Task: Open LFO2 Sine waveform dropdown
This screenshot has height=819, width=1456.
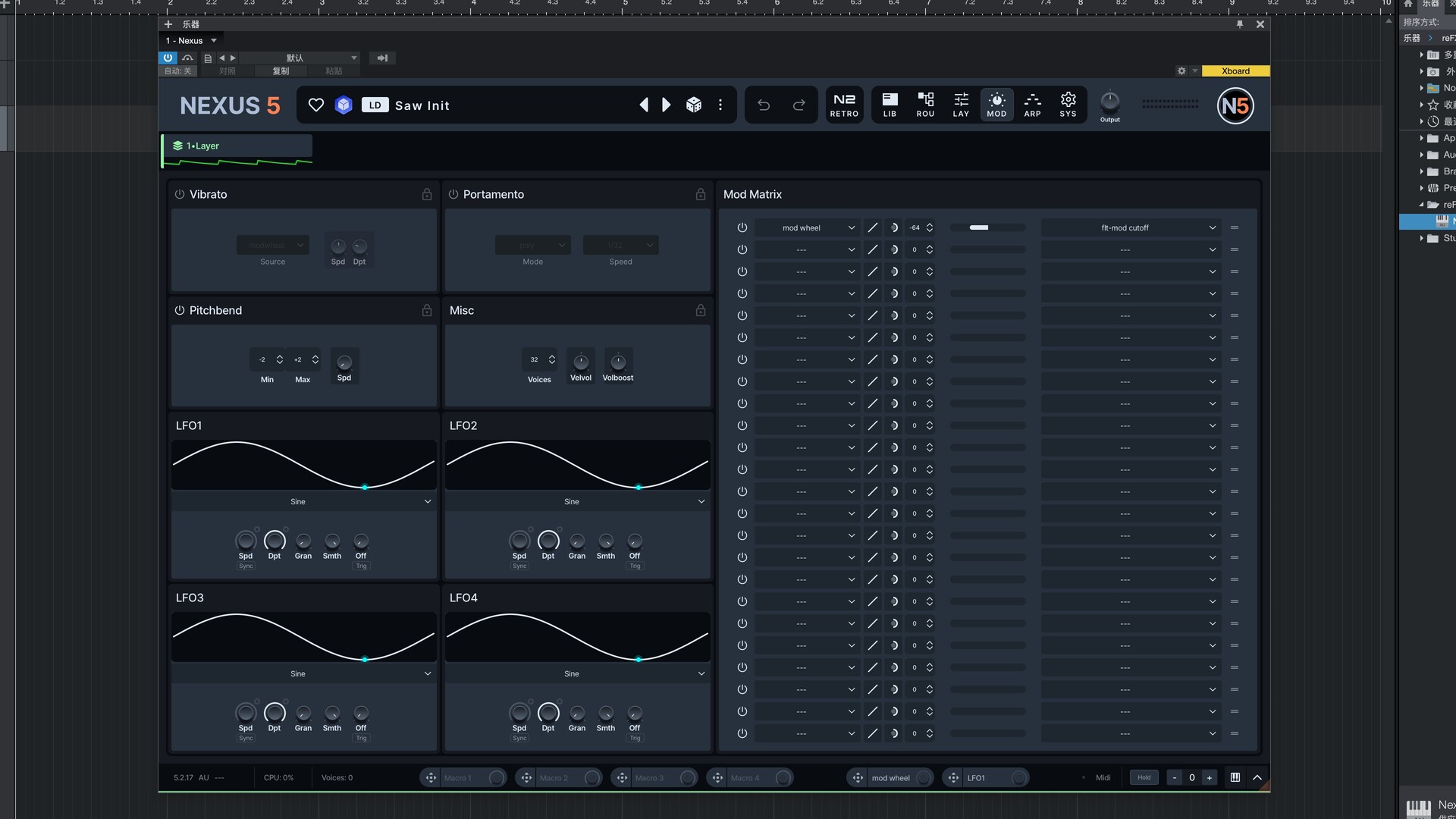Action: (x=577, y=501)
